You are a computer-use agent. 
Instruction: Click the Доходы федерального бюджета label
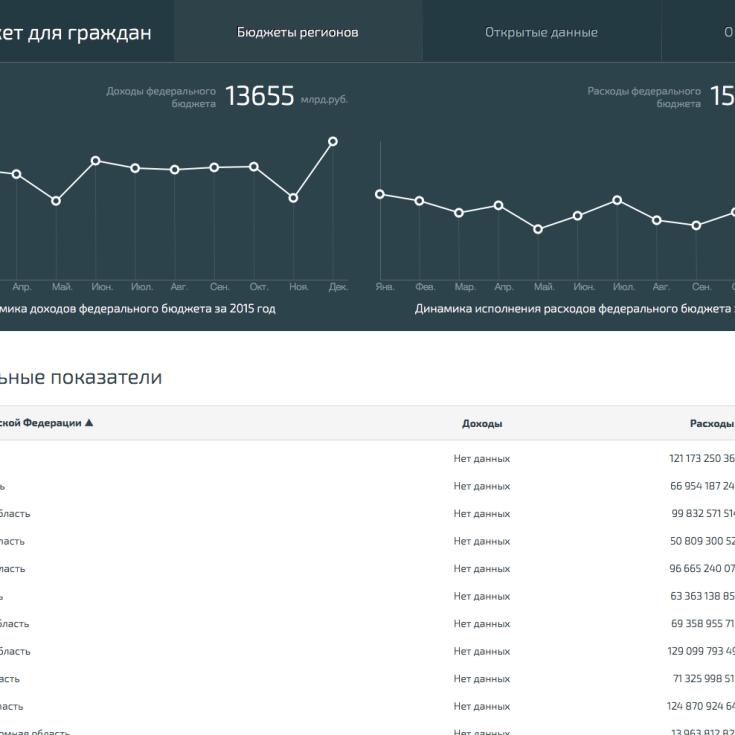pos(161,97)
